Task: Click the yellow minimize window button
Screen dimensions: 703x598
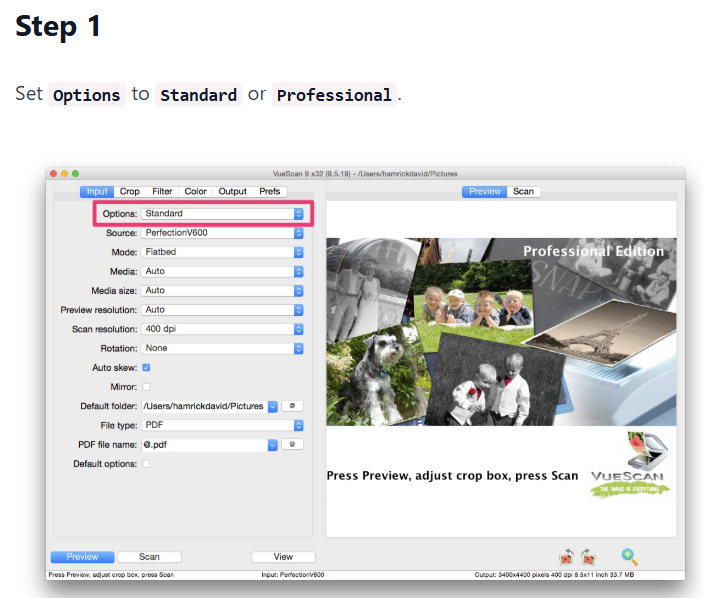Action: click(65, 173)
